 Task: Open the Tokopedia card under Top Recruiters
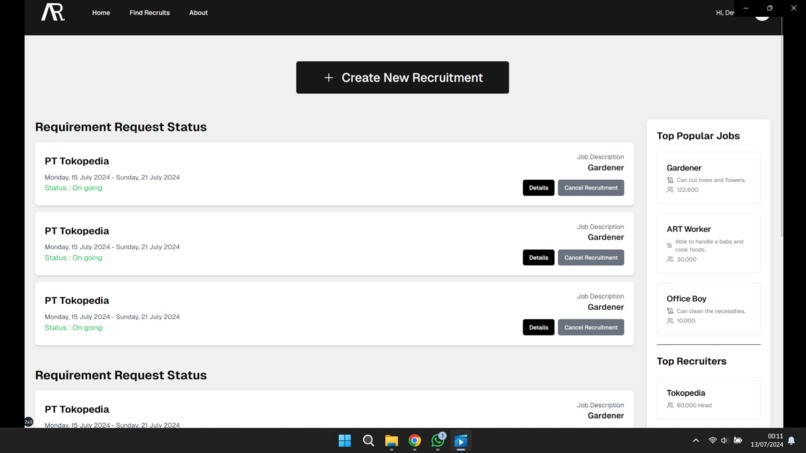pos(708,398)
